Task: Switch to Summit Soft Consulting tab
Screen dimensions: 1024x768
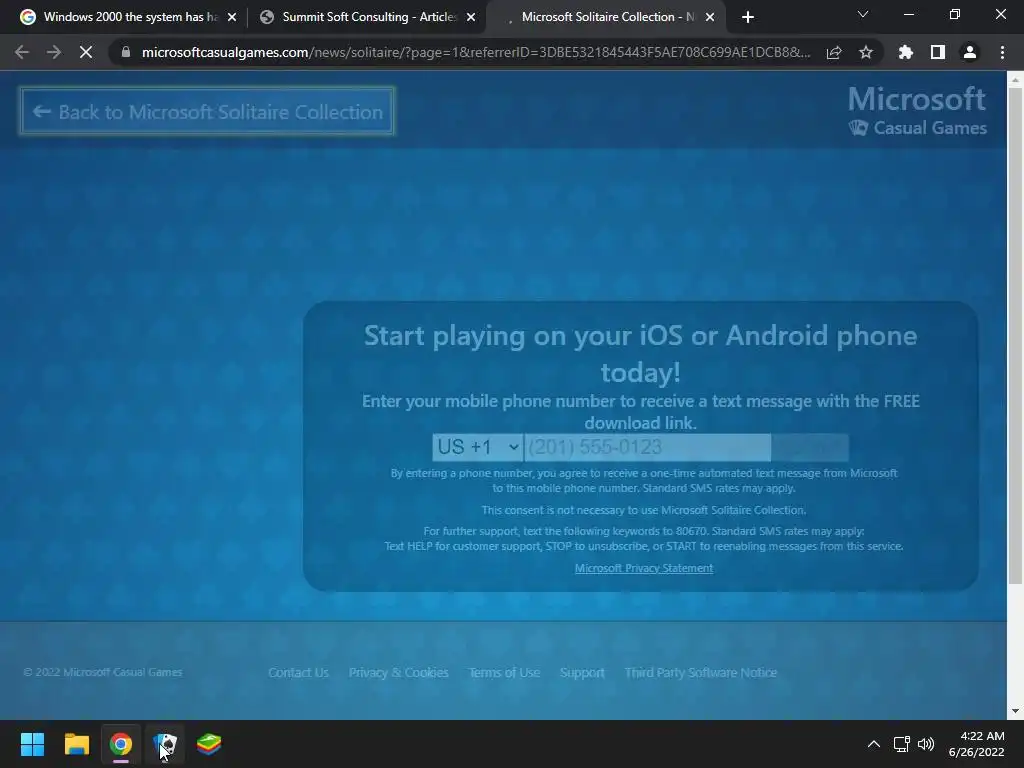Action: coord(366,17)
